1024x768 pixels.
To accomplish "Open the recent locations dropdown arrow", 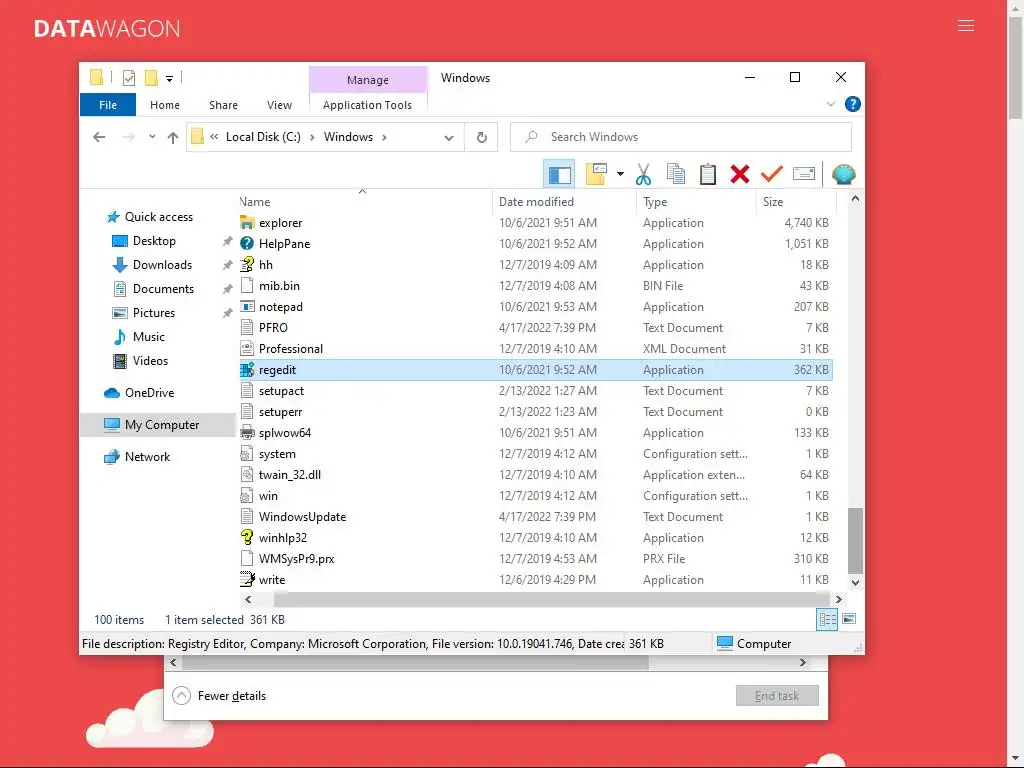I will (152, 136).
